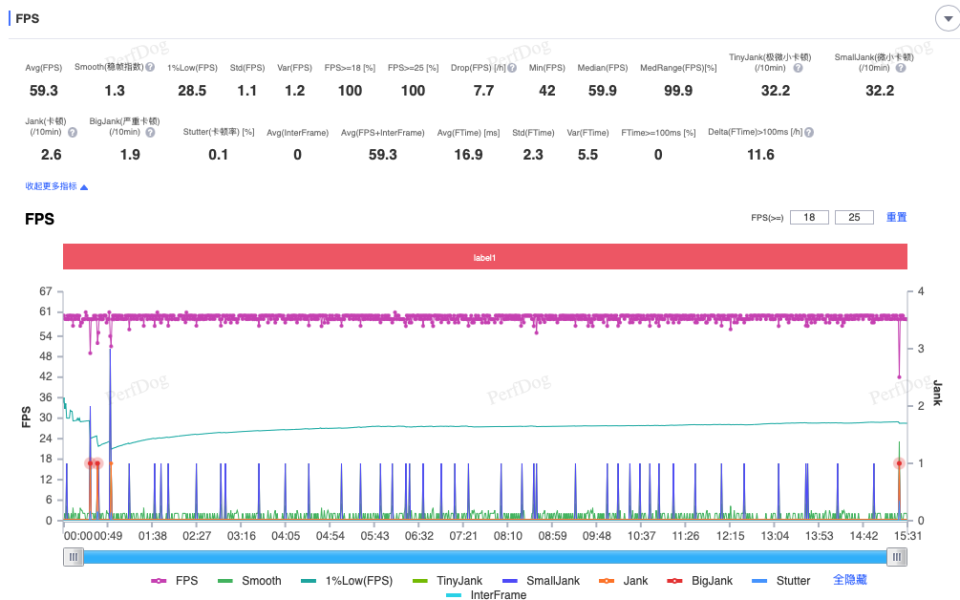Click the Drop(FPS) value 7.7
960x600 pixels.
coord(484,91)
